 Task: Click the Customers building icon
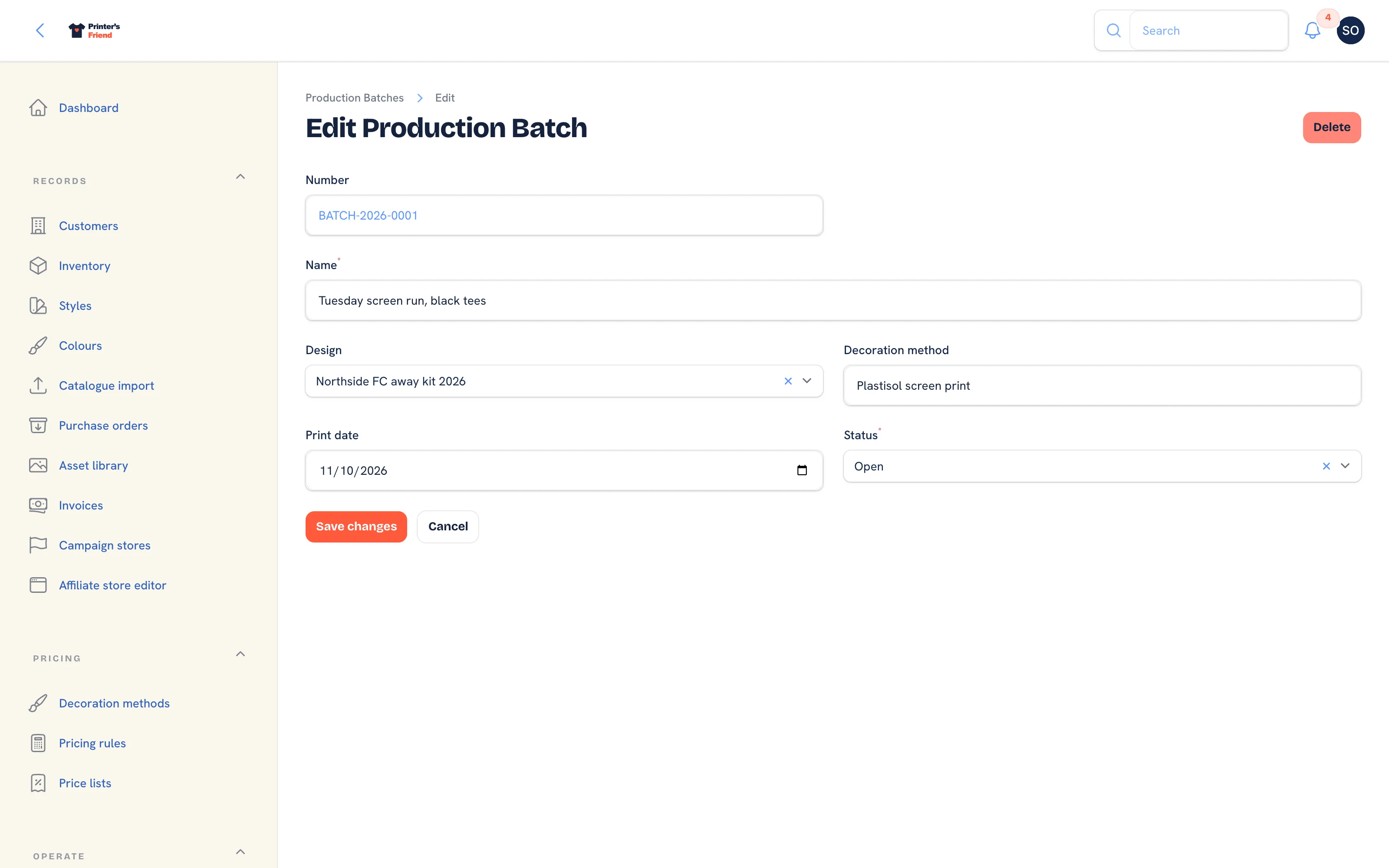39,226
